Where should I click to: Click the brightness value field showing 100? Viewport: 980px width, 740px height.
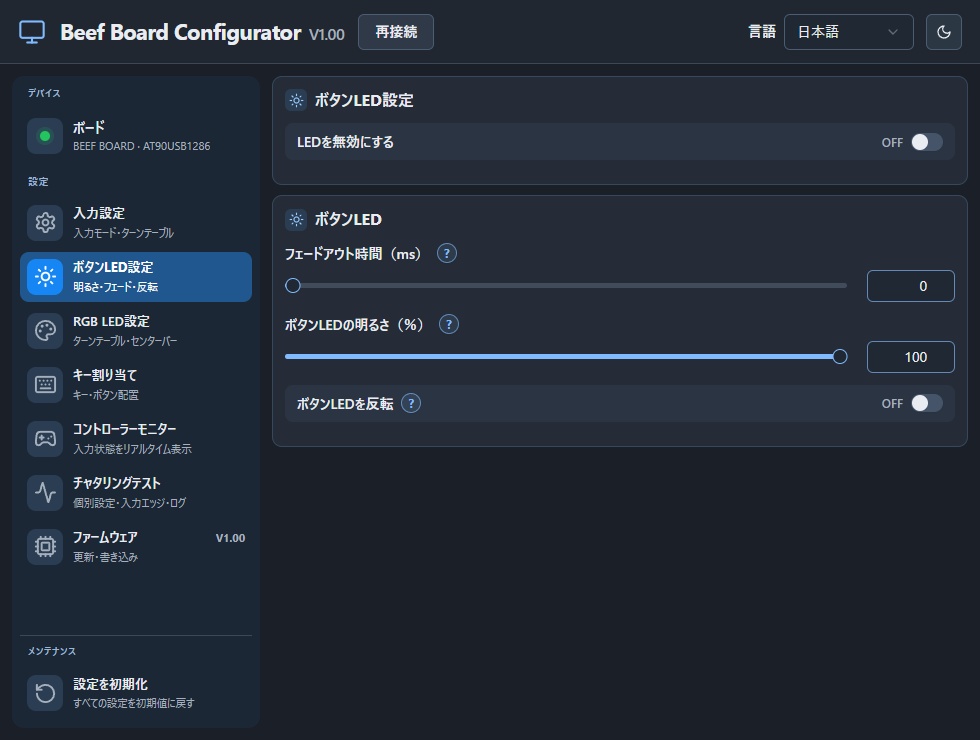(911, 357)
